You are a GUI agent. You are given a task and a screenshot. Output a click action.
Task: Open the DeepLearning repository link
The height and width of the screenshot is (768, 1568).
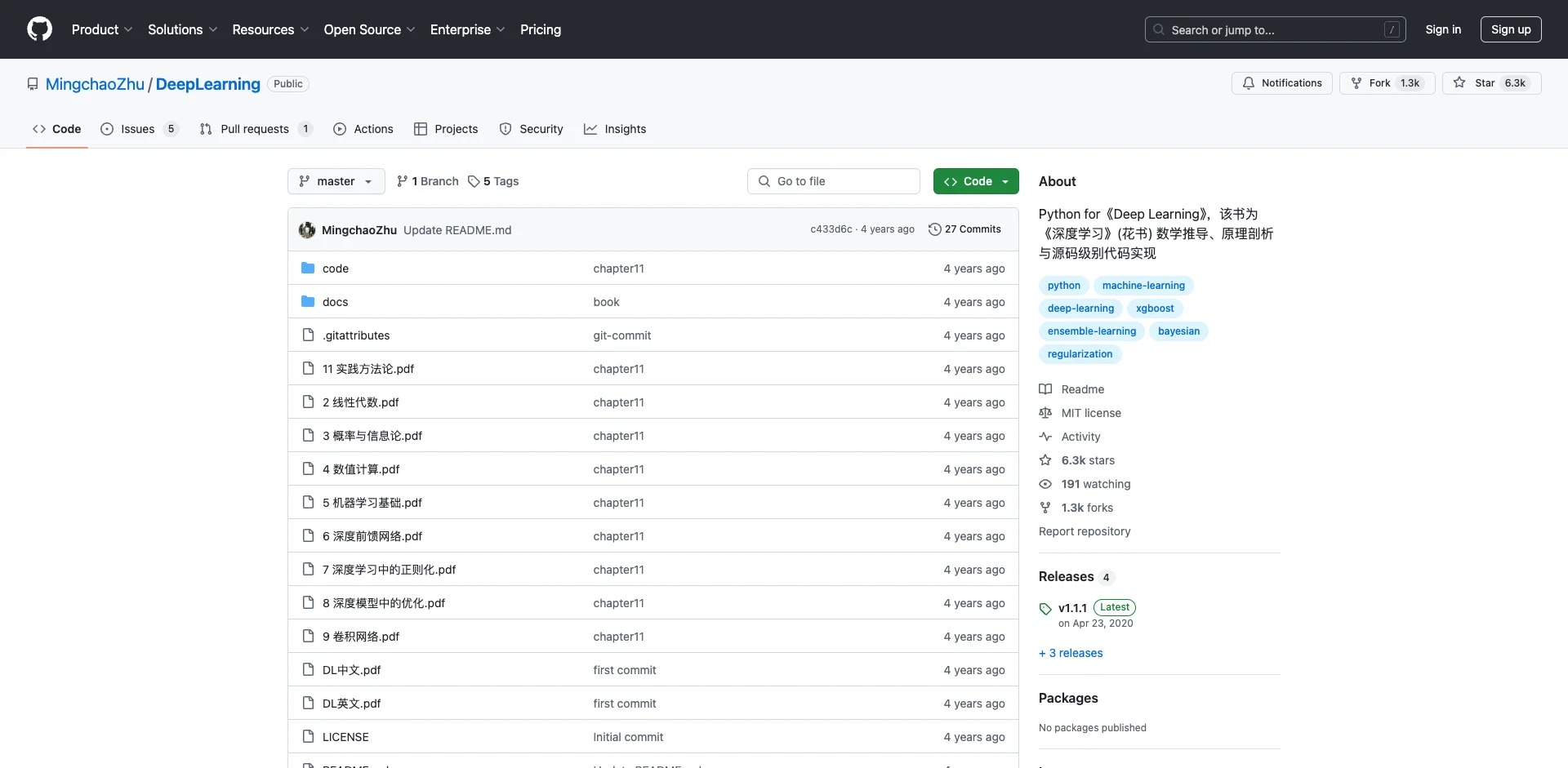click(208, 84)
